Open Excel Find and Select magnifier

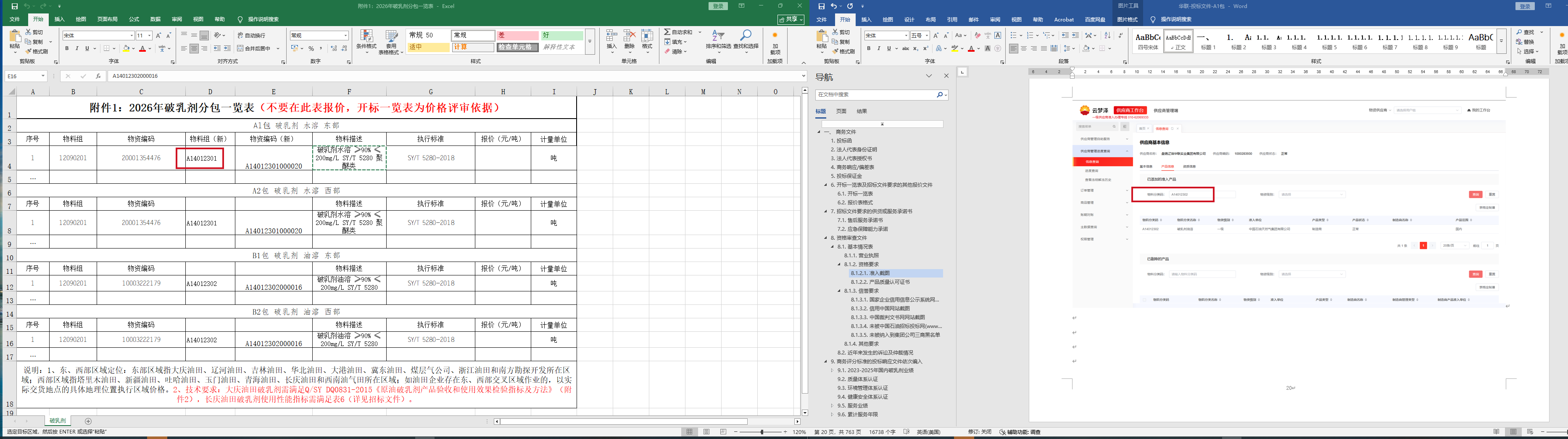point(746,40)
